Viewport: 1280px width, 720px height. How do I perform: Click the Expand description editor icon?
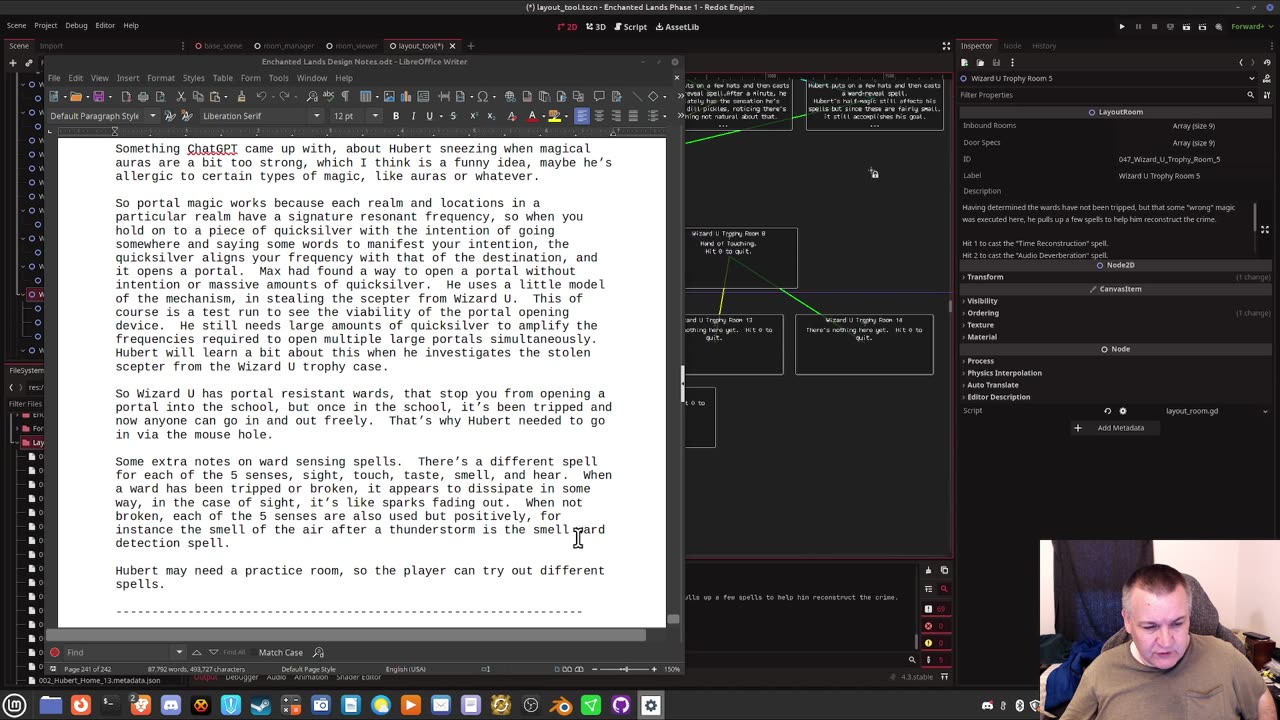pyautogui.click(x=1265, y=229)
